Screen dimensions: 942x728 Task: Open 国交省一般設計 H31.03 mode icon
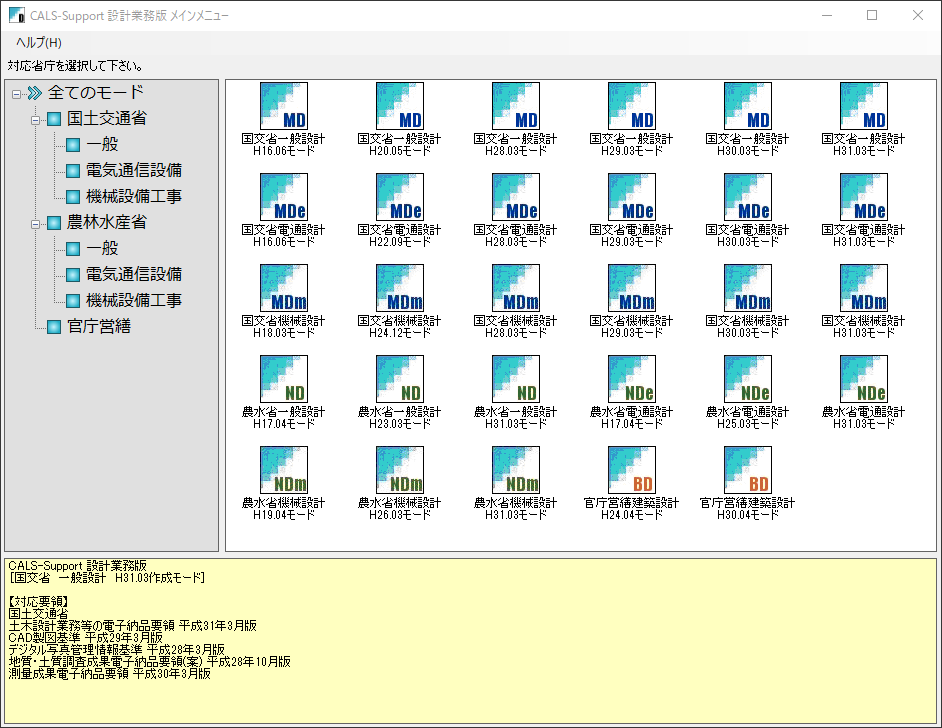864,106
